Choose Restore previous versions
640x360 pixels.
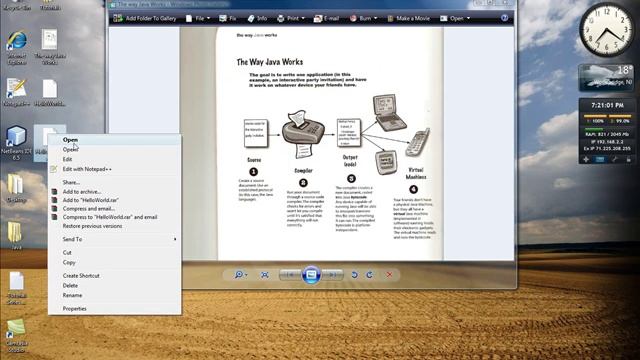tap(114, 226)
